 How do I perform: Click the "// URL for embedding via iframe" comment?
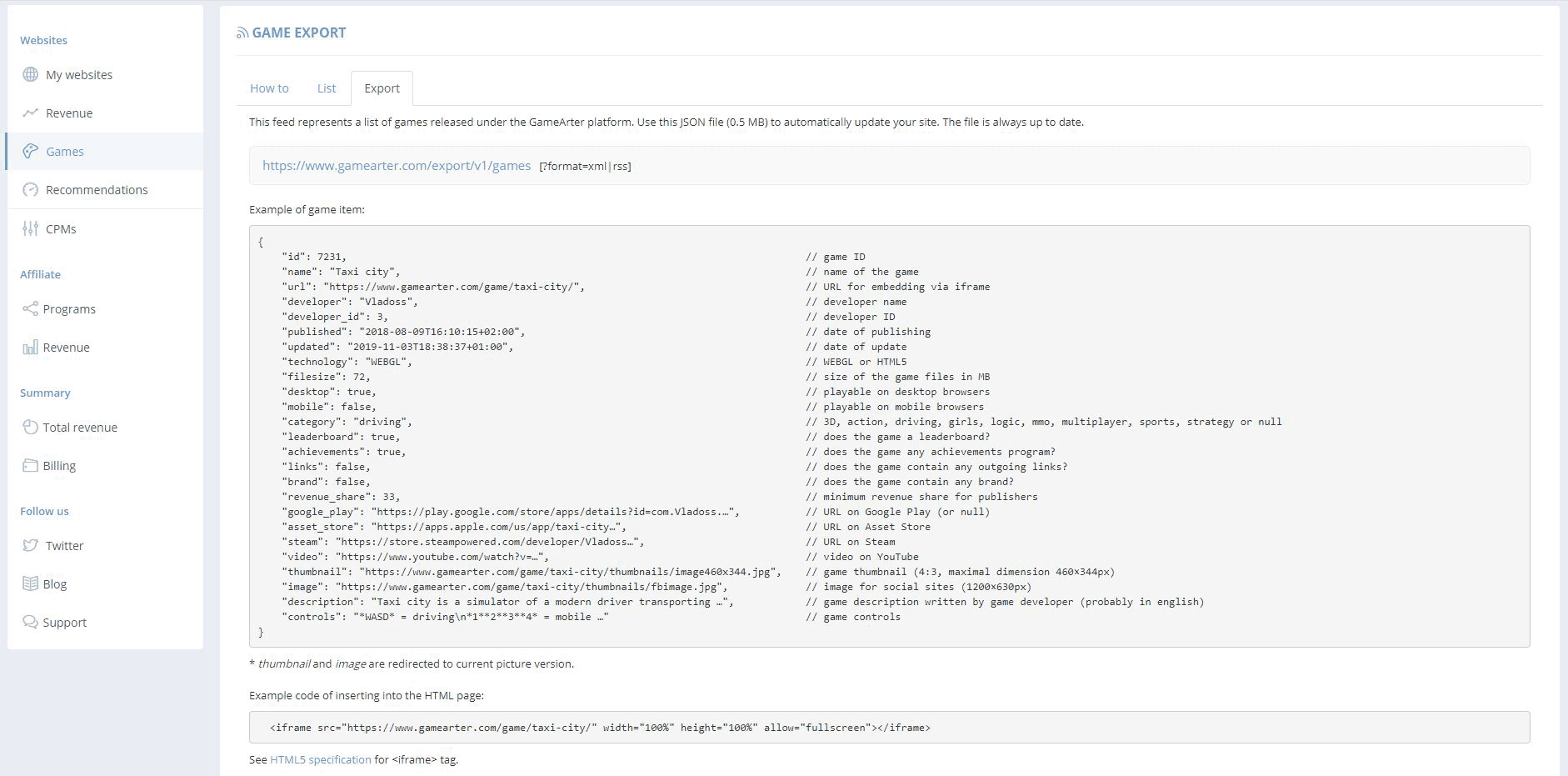click(x=898, y=287)
